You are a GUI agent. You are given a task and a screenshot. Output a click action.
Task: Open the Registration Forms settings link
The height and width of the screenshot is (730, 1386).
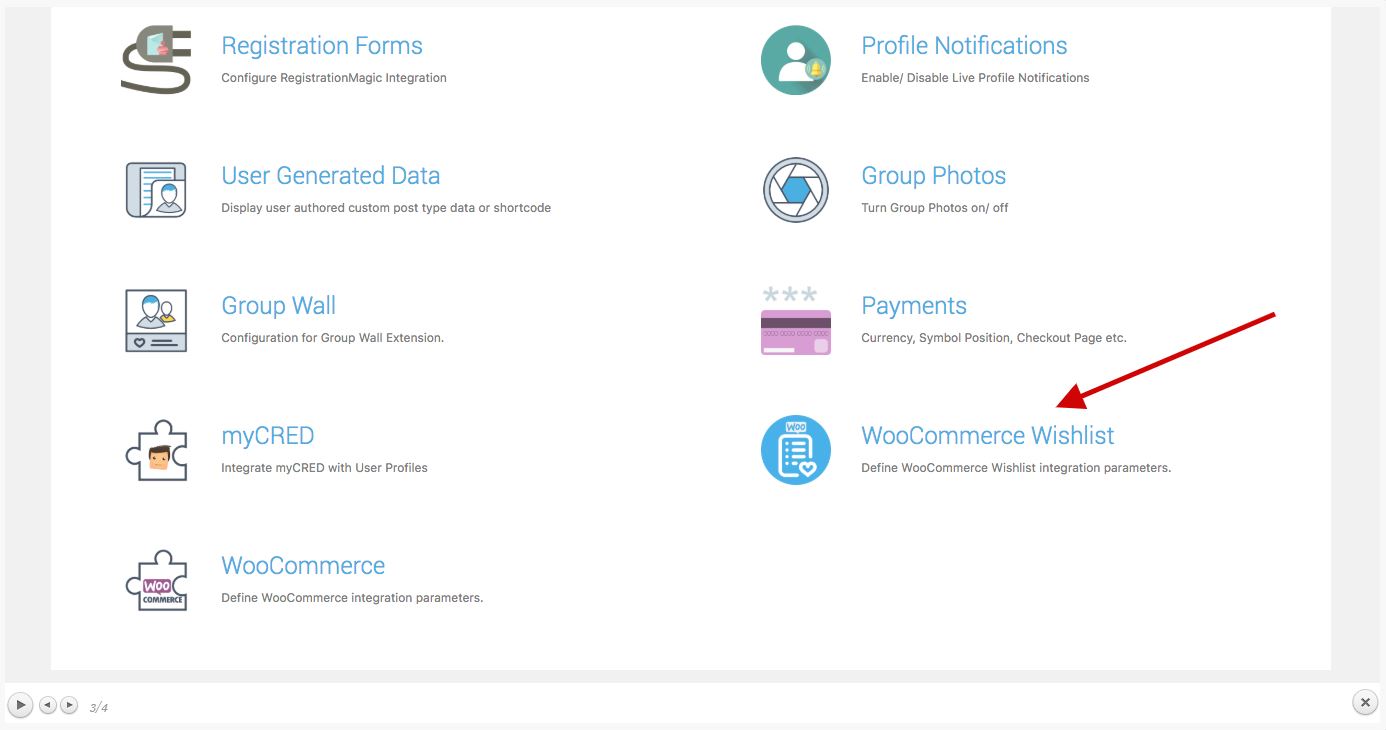(322, 46)
